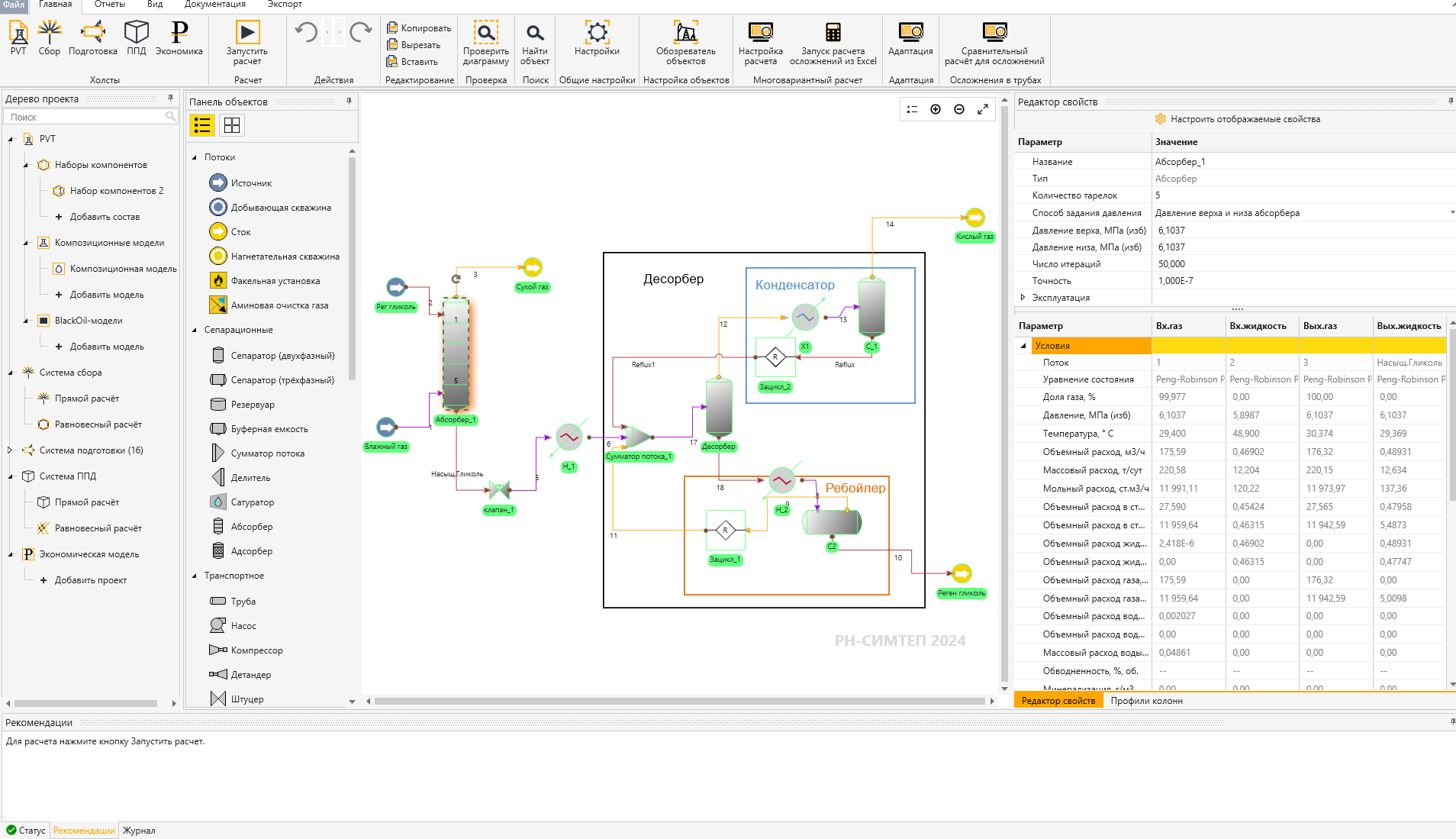Image resolution: width=1456 pixels, height=839 pixels.
Task: Collapse the Система ППД node
Action: click(x=11, y=476)
